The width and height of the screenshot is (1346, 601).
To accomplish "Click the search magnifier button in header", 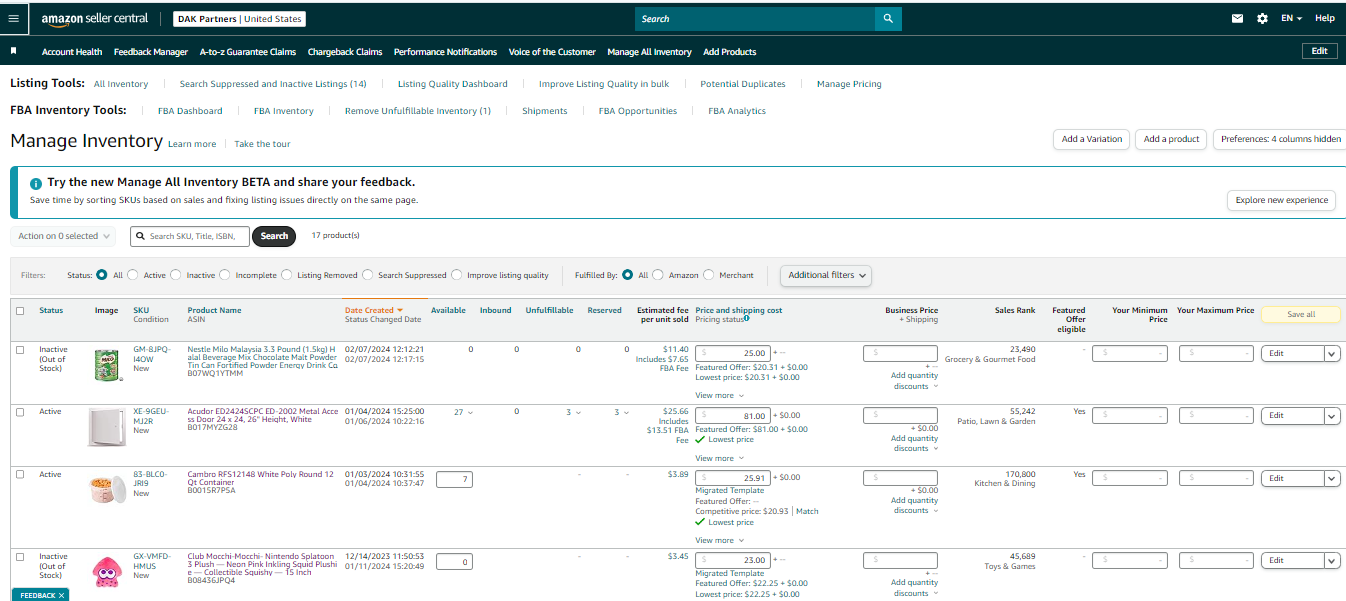I will [888, 19].
